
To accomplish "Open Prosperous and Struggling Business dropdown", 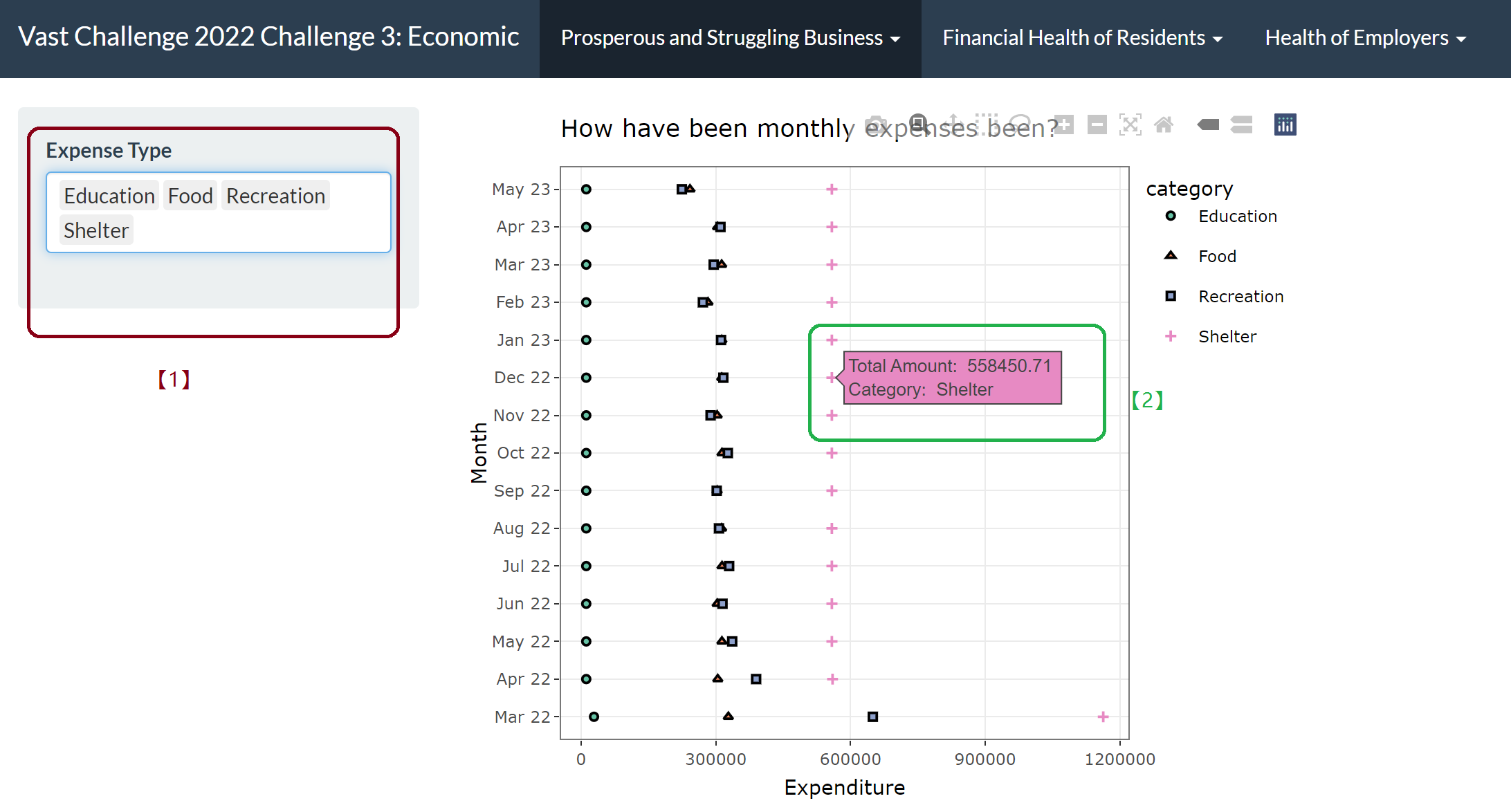I will point(730,38).
